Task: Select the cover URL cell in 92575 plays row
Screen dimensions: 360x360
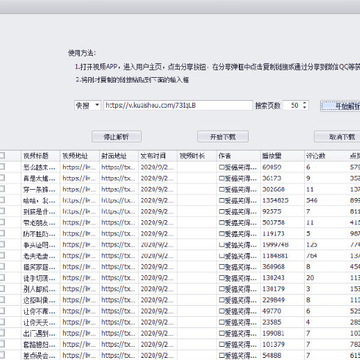Action: [x=119, y=211]
